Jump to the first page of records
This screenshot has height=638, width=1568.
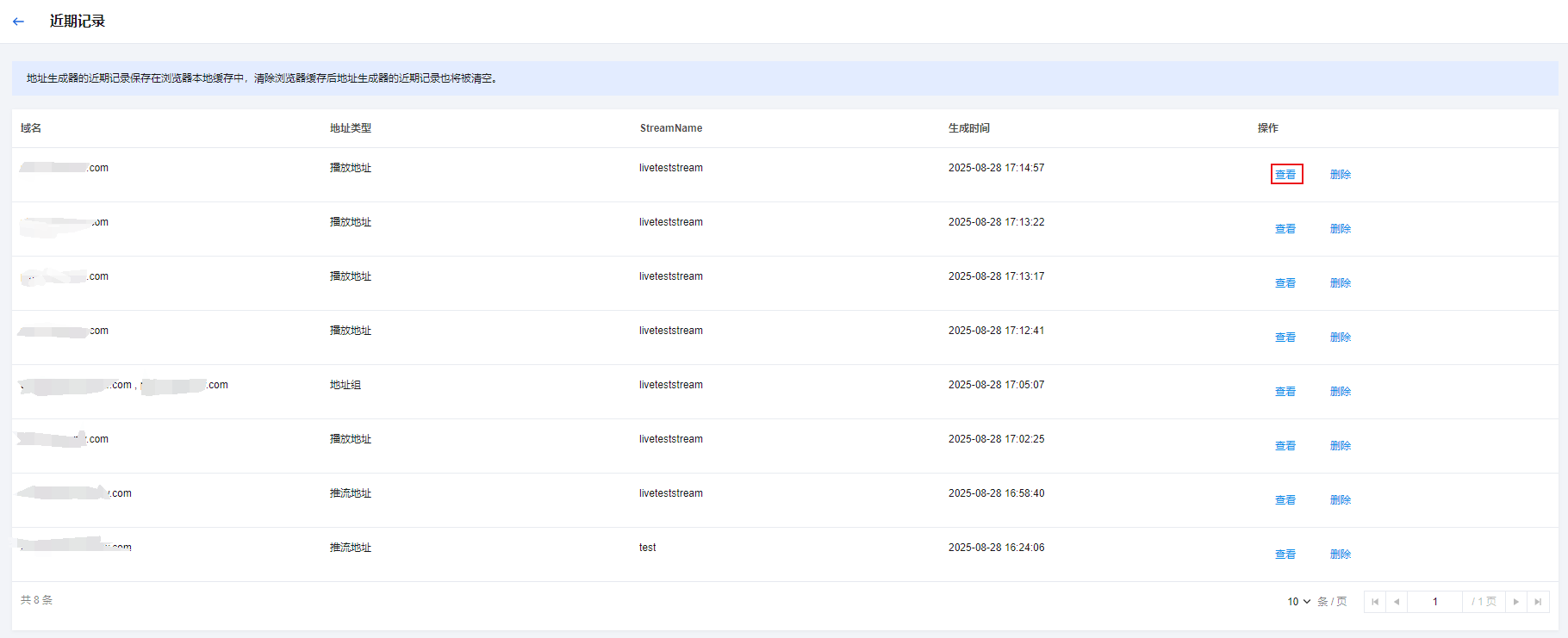pos(1375,602)
